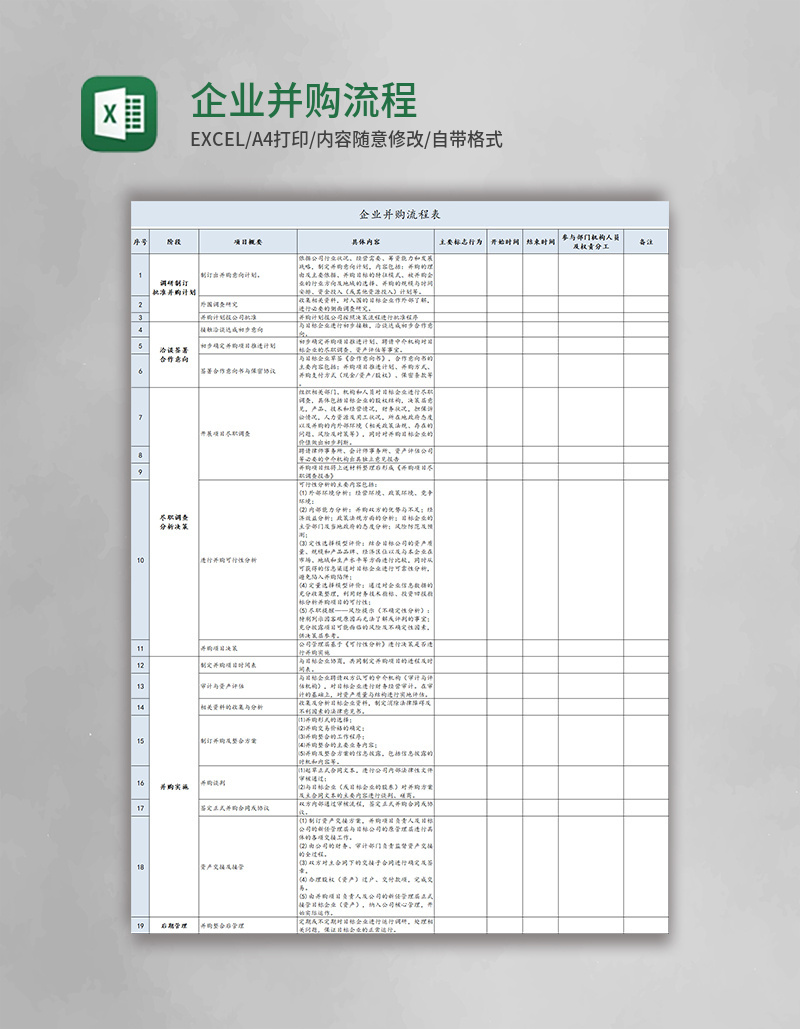The height and width of the screenshot is (1029, 800).
Task: Select the 尽职调查分析决策 stage cell
Action: pyautogui.click(x=174, y=521)
